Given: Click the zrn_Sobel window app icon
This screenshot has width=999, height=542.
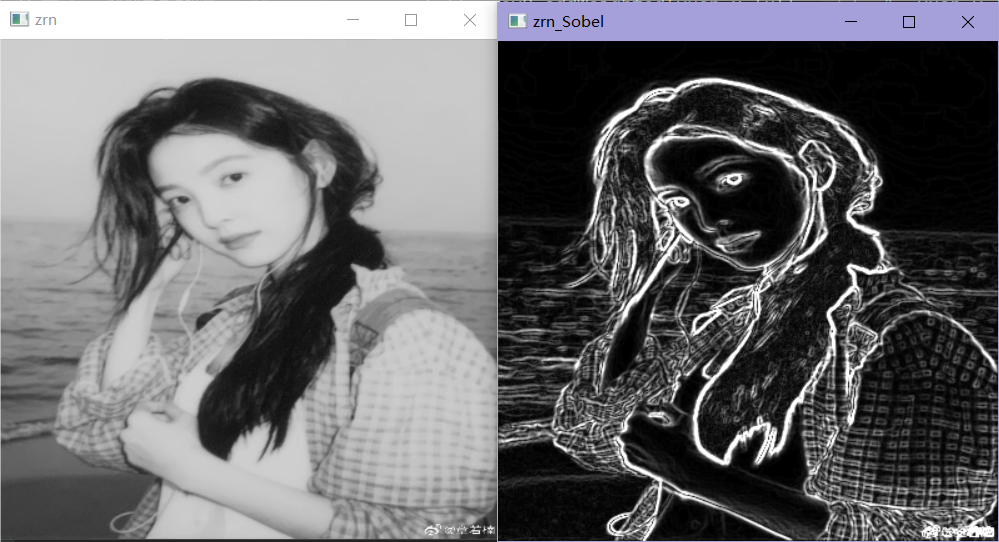Looking at the screenshot, I should 517,22.
